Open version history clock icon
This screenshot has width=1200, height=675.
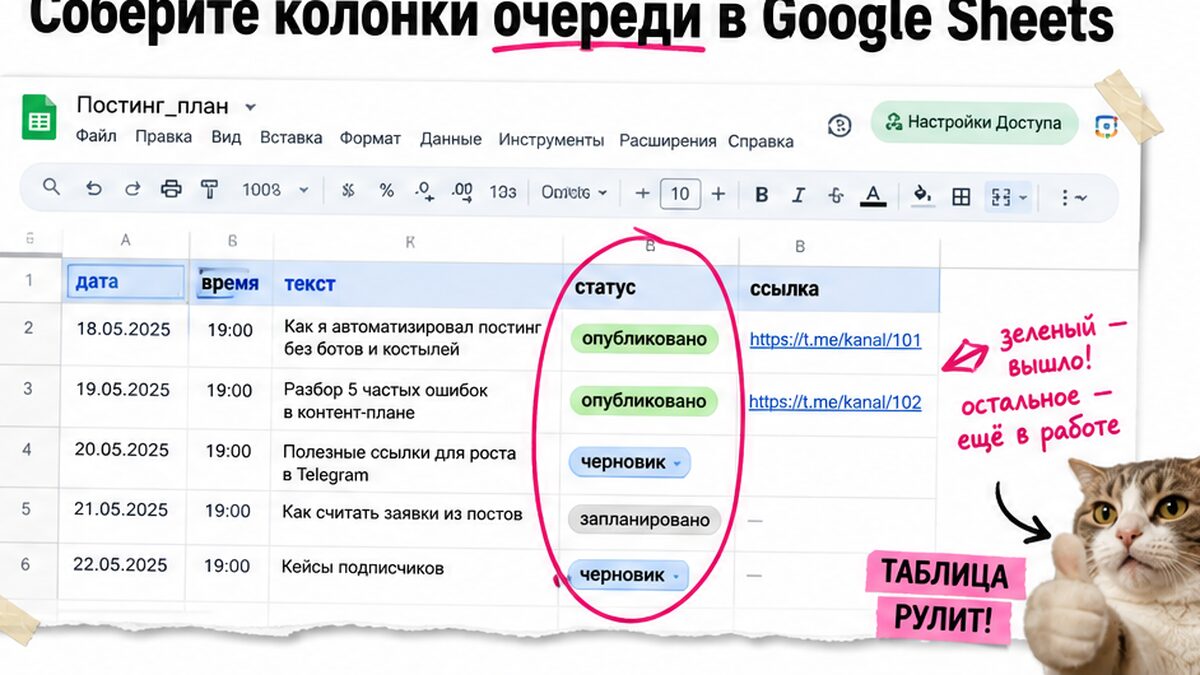pos(840,125)
